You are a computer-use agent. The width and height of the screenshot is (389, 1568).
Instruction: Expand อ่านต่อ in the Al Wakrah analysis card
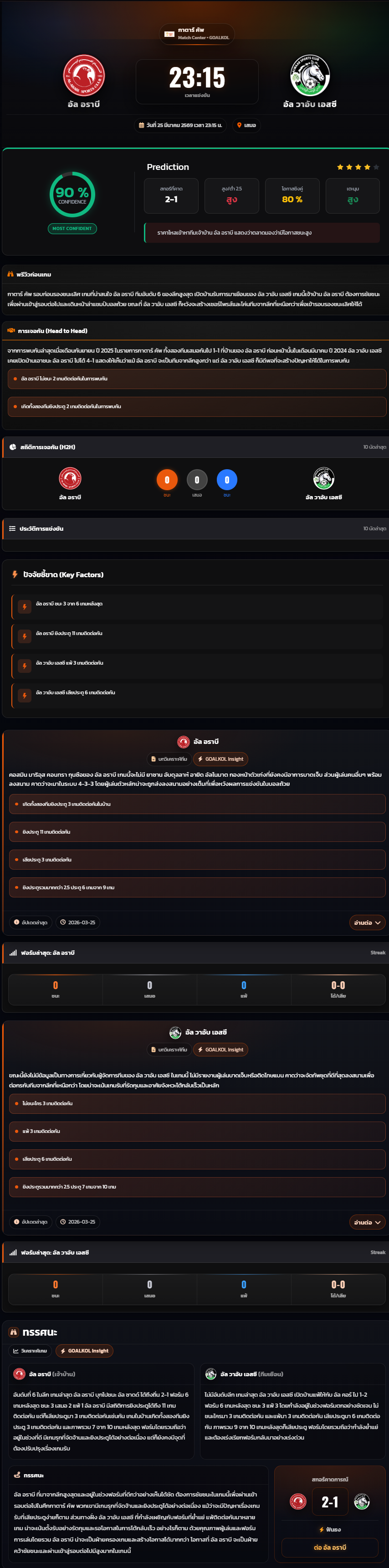pyautogui.click(x=367, y=1222)
